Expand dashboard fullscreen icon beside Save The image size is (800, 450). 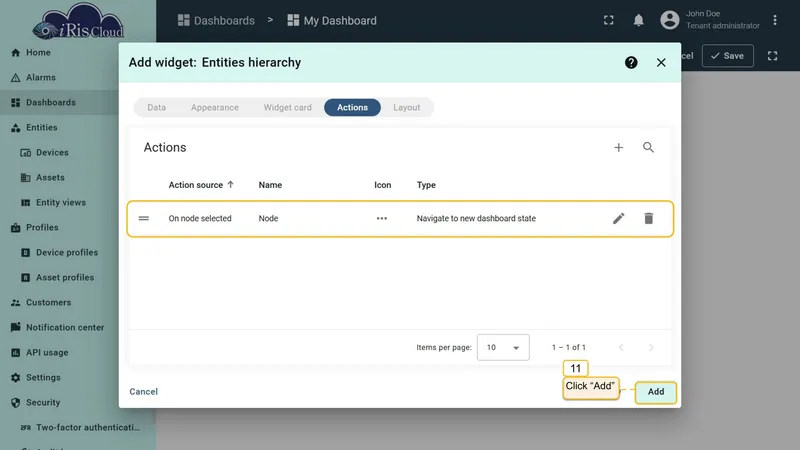click(772, 56)
